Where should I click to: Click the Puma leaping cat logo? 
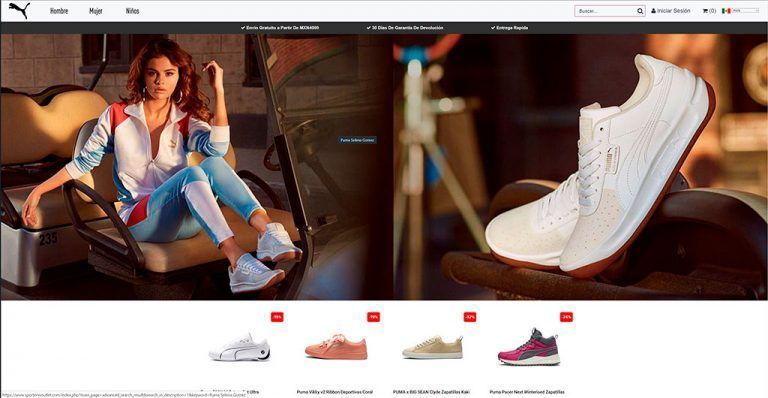(x=19, y=10)
